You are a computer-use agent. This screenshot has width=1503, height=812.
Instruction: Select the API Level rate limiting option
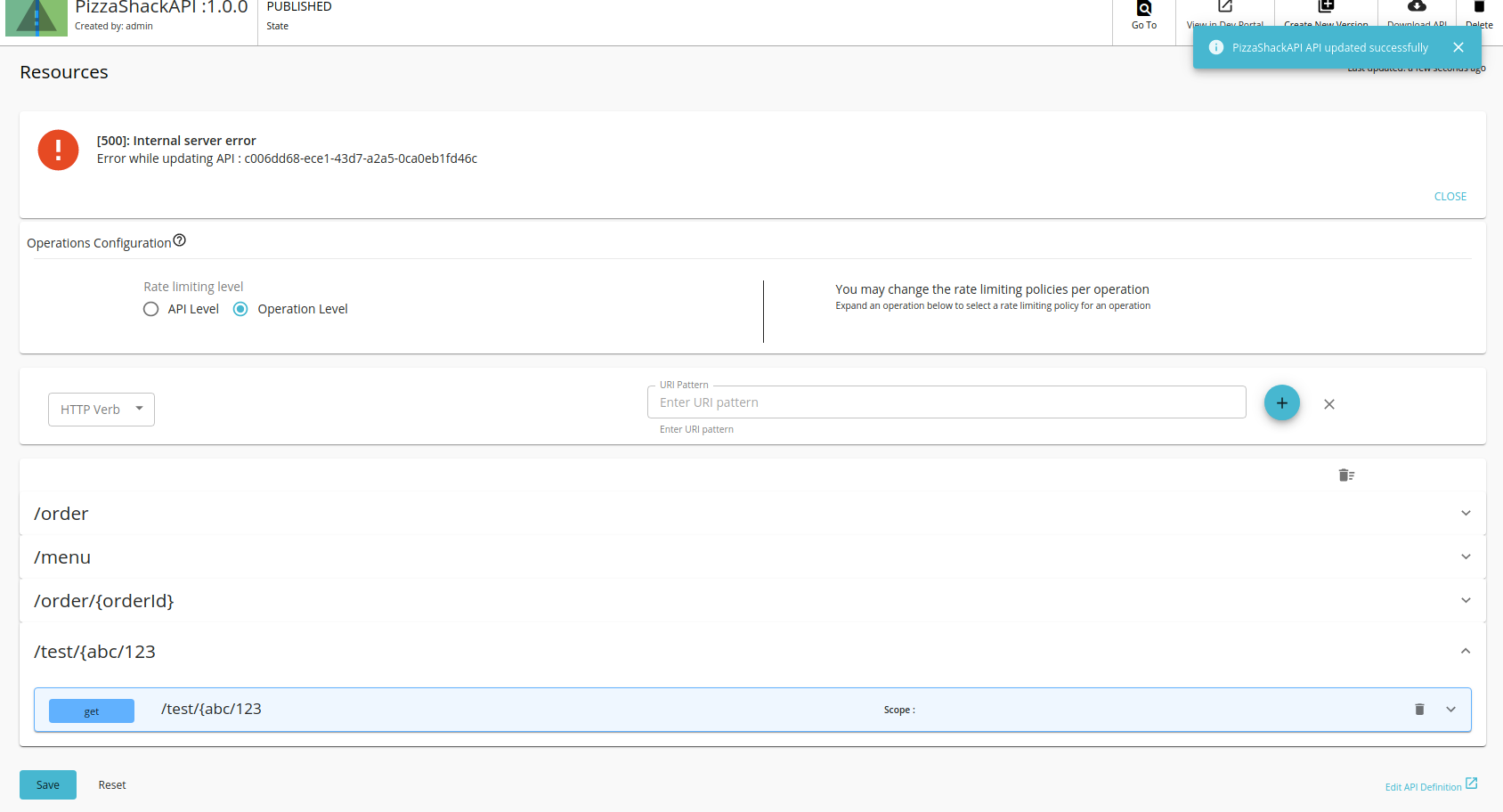[x=150, y=308]
